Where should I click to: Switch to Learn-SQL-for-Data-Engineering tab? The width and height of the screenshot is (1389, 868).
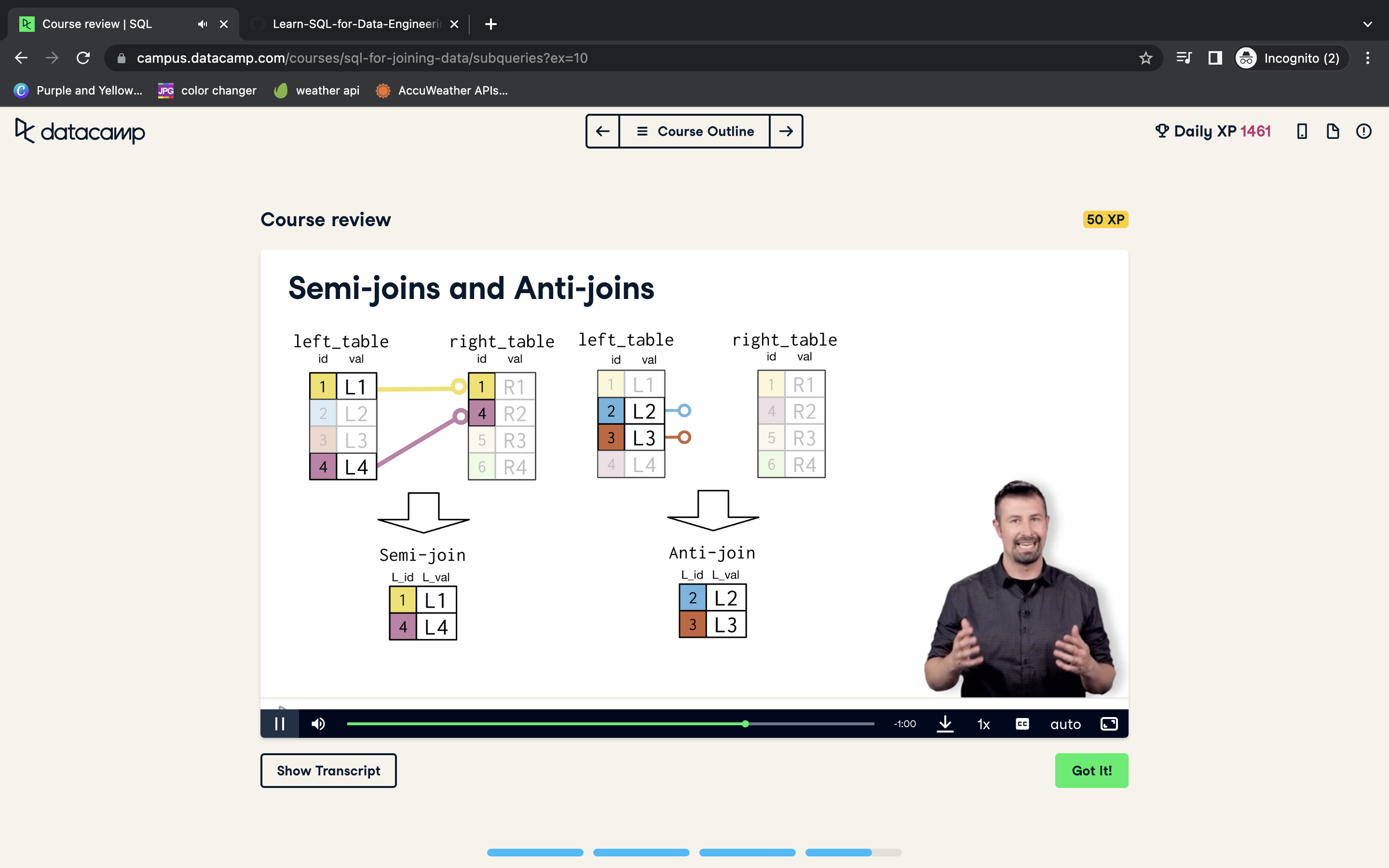click(356, 24)
